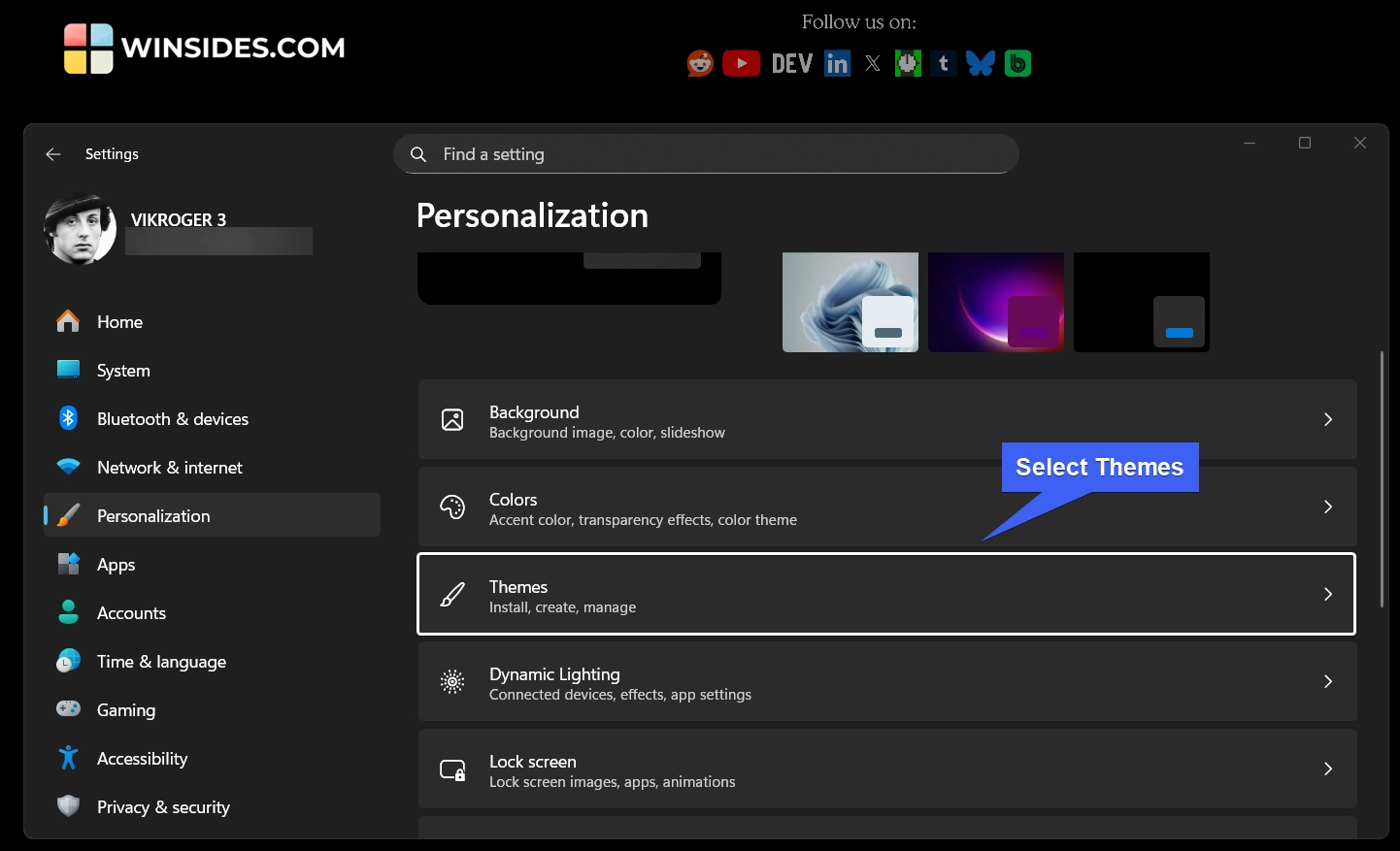Click the YouTube icon in the header
Screen dimensions: 1400x851
coord(741,62)
